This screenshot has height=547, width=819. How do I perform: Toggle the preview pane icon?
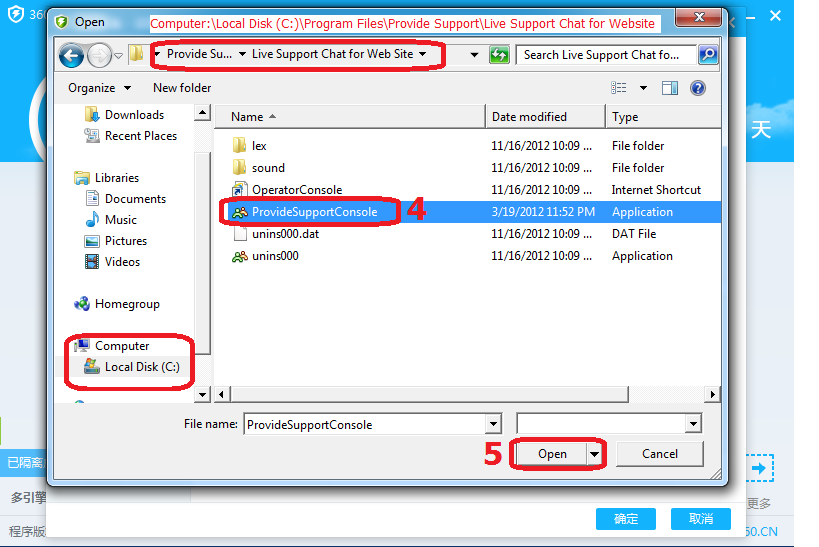click(670, 88)
